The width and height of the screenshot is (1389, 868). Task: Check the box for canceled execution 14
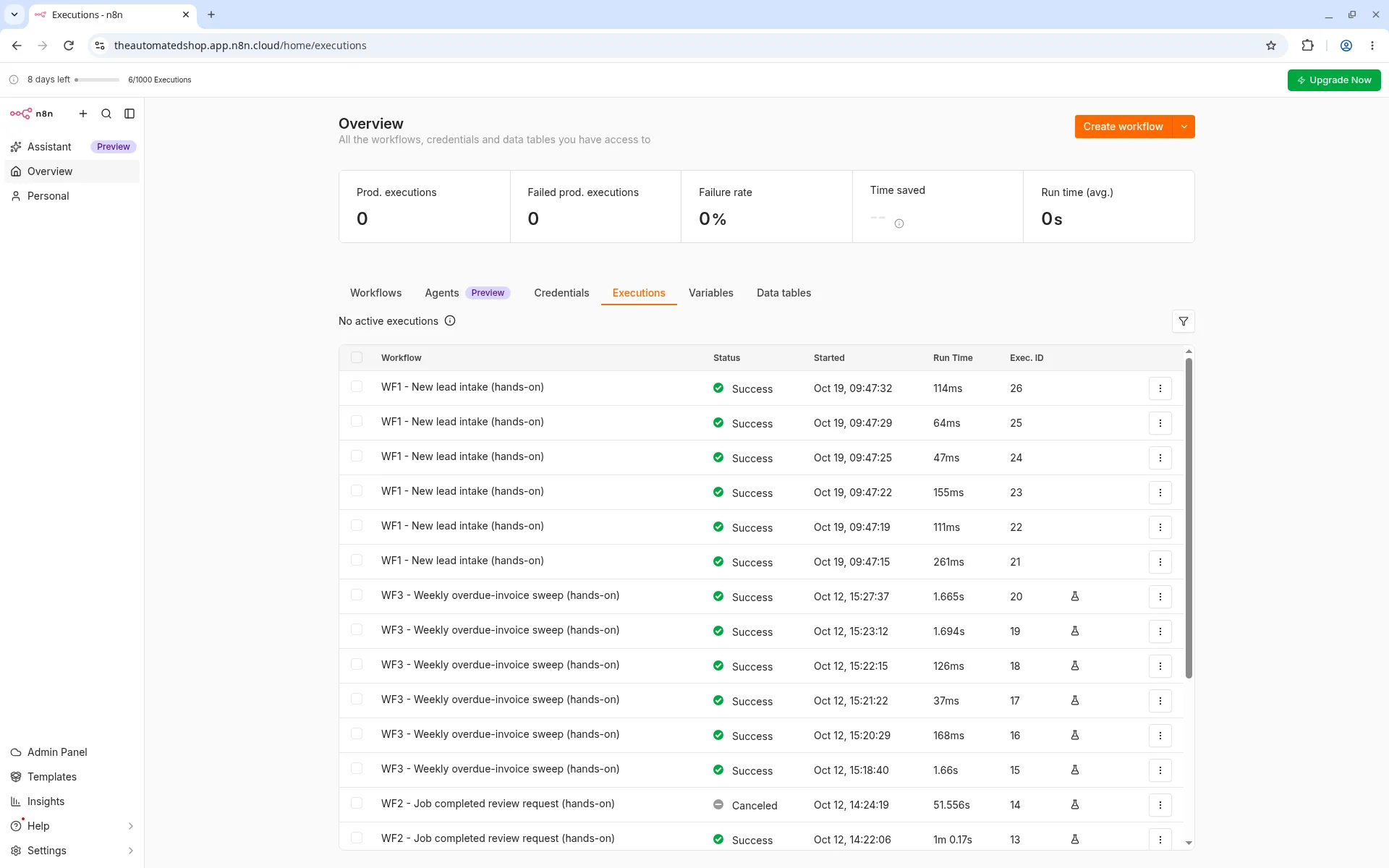tap(357, 803)
